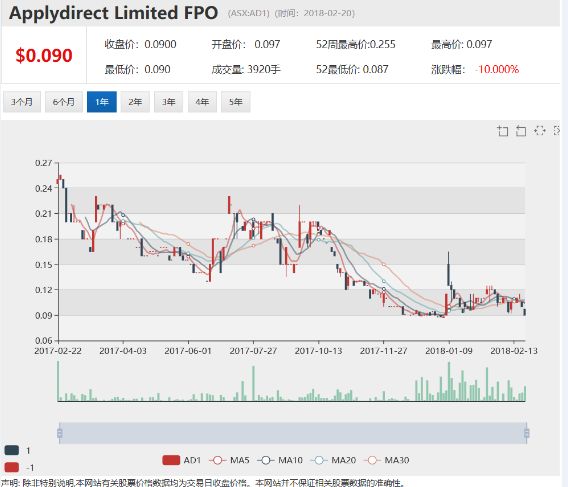Click the disclaimer text at page bottom
This screenshot has width=568, height=487.
[203, 483]
